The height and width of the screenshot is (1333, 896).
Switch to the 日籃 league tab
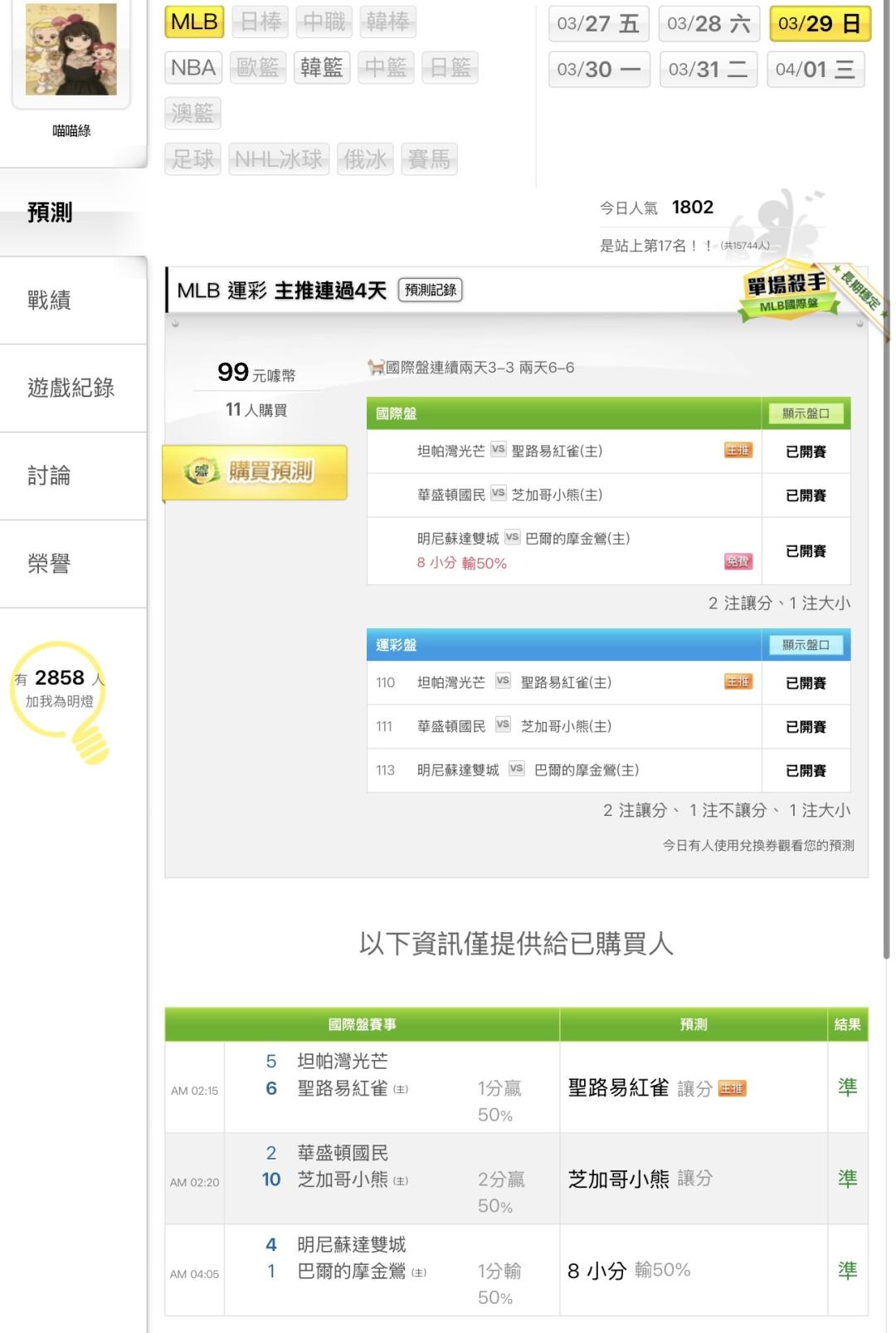click(450, 67)
